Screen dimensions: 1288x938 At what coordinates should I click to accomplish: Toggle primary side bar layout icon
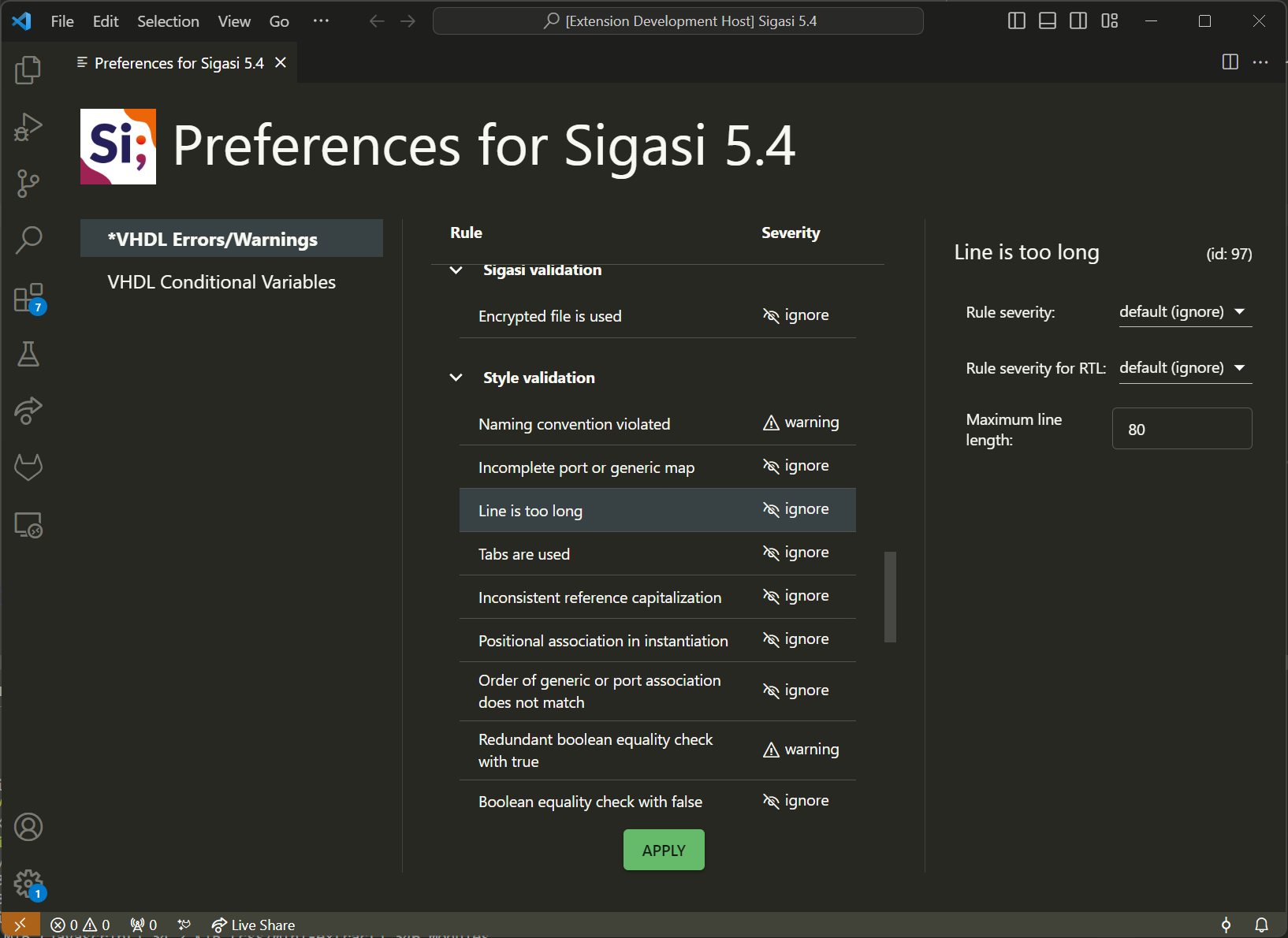[x=1017, y=21]
